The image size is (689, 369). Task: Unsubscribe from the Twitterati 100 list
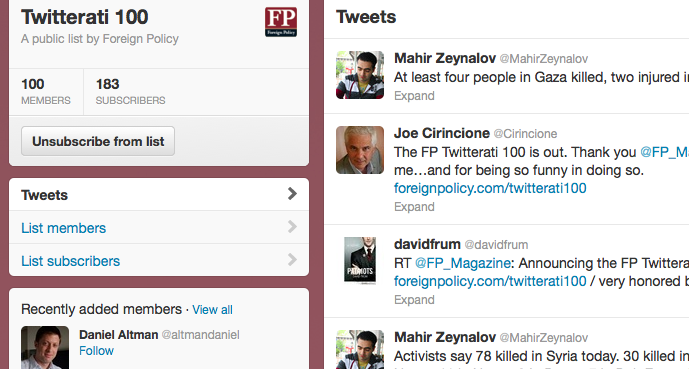[98, 141]
